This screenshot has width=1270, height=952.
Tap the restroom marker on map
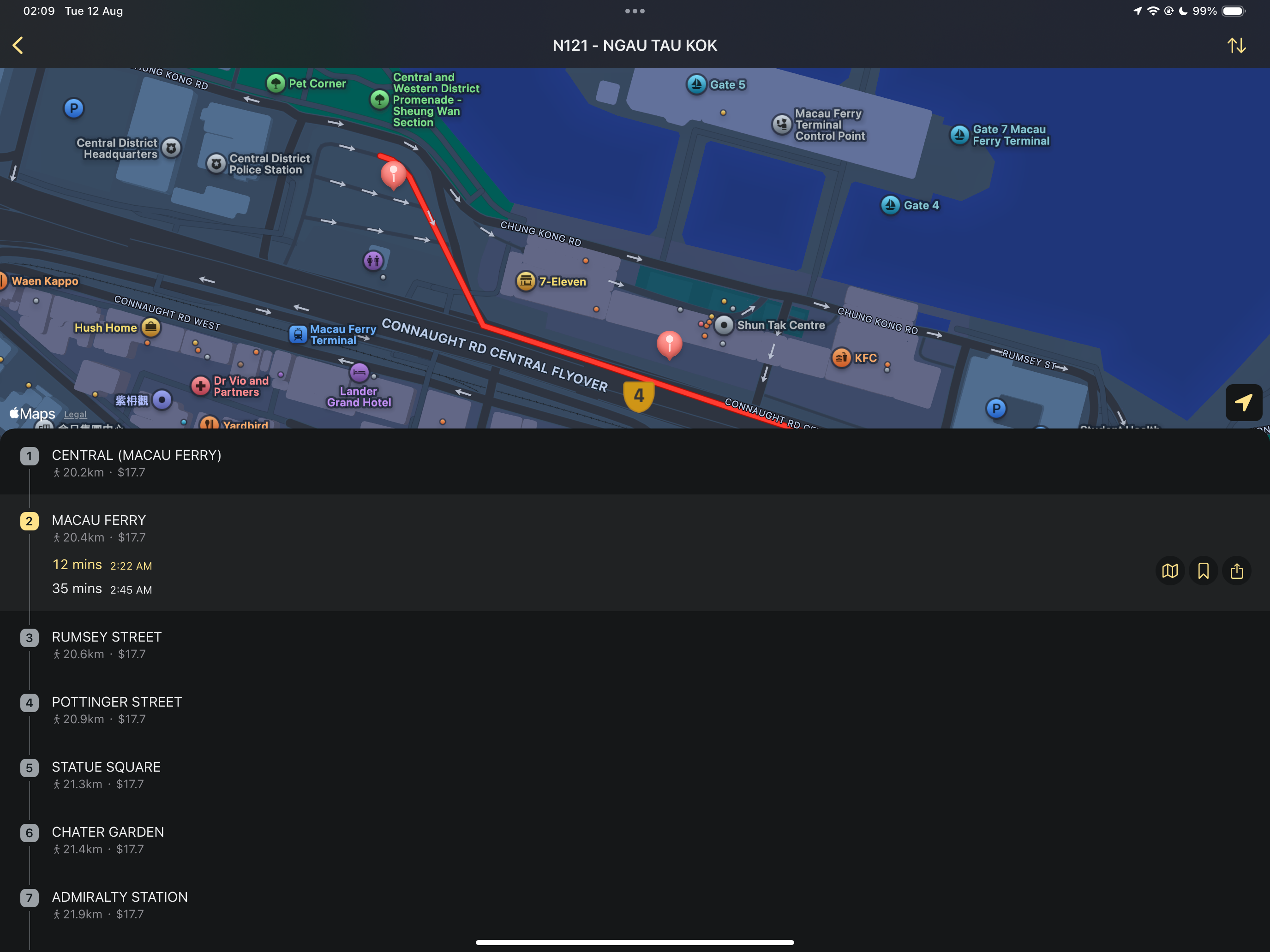(373, 261)
